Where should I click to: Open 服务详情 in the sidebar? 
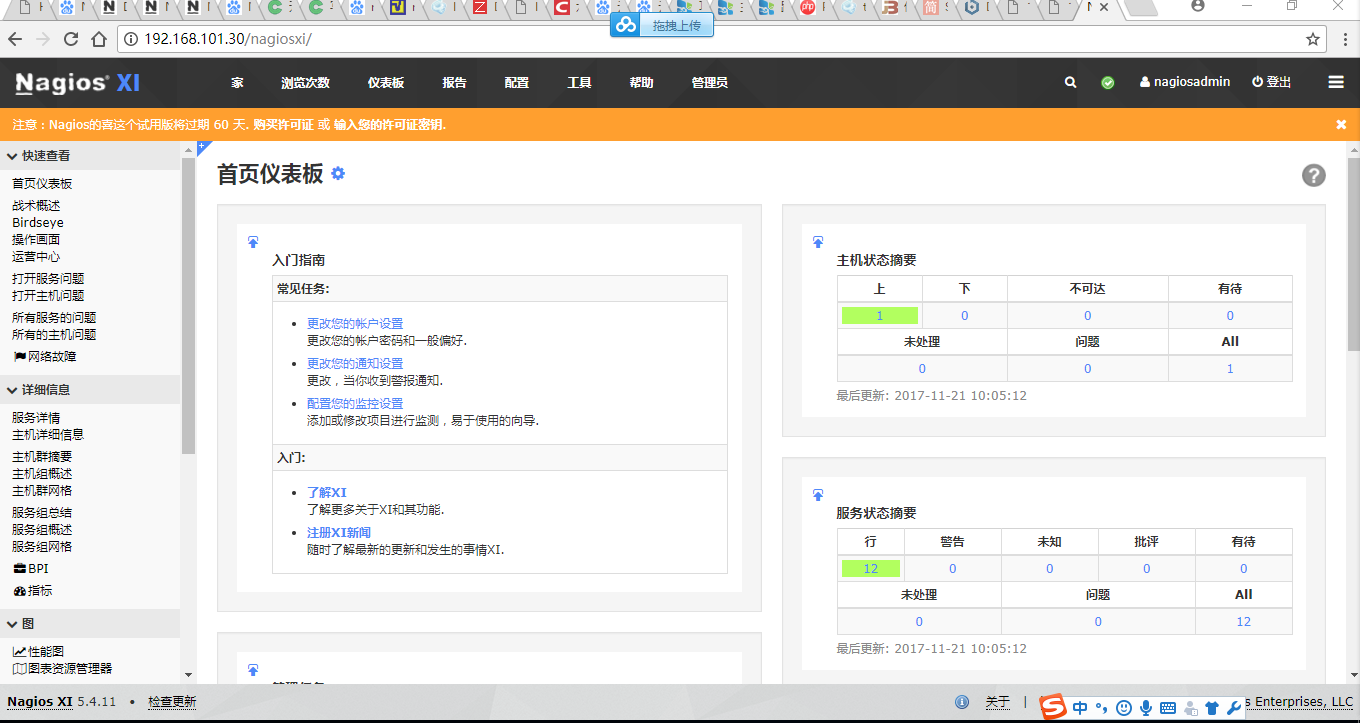(36, 418)
